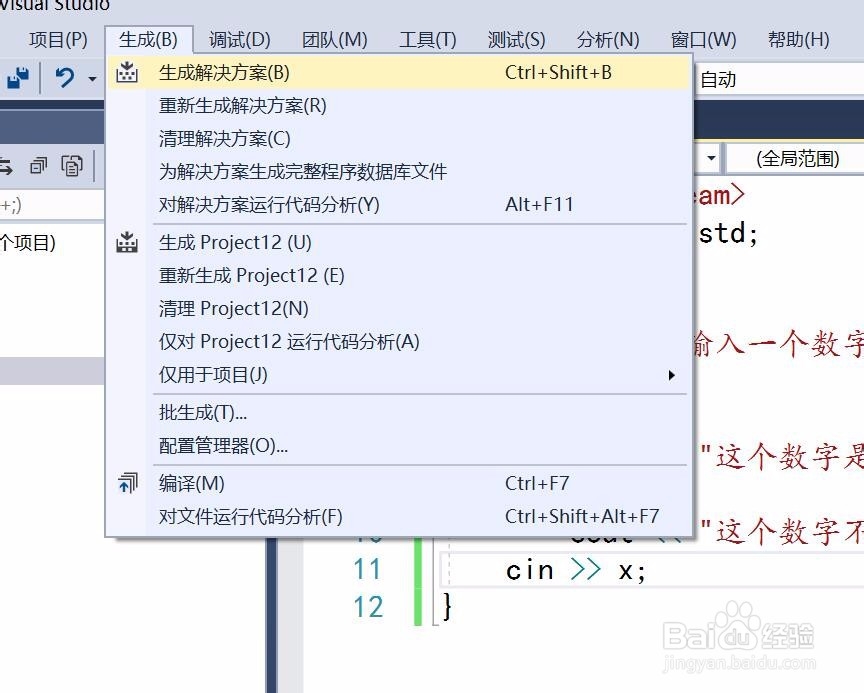
Task: Open the Undo history dropdown arrow
Action: (x=92, y=79)
